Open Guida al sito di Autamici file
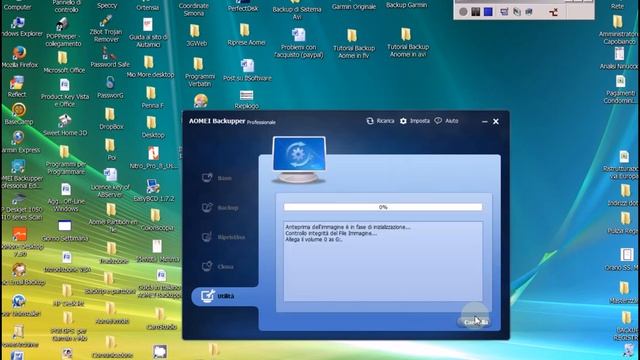The width and height of the screenshot is (640, 360). 148,32
